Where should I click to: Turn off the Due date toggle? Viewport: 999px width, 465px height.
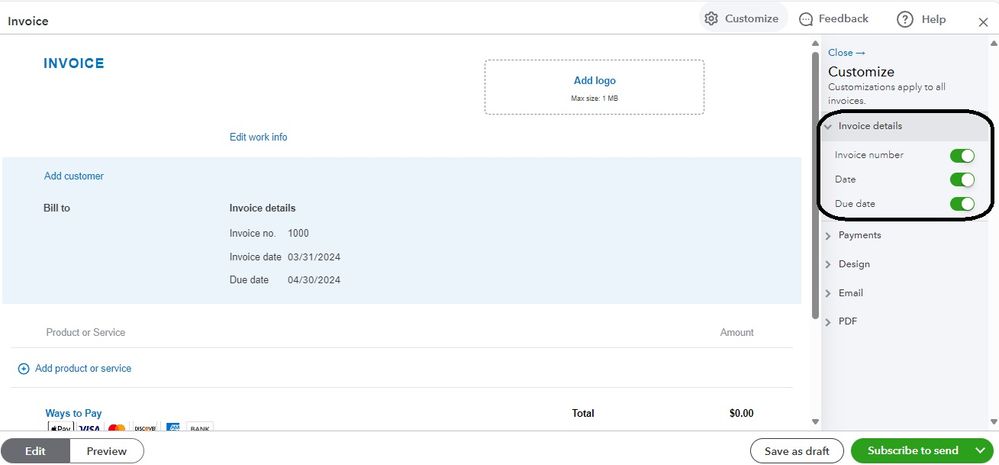tap(961, 205)
